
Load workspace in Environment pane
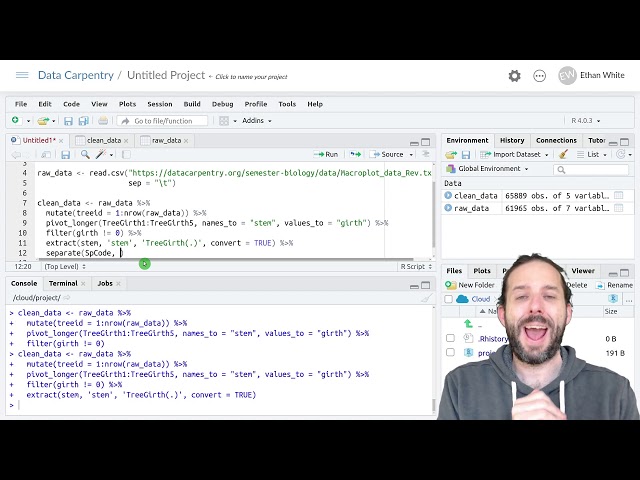(451, 155)
